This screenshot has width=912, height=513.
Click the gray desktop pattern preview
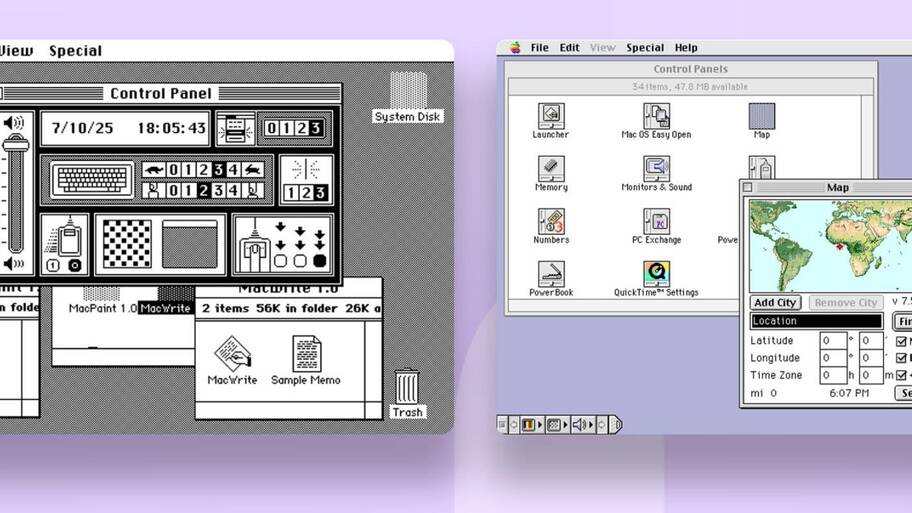(x=190, y=244)
